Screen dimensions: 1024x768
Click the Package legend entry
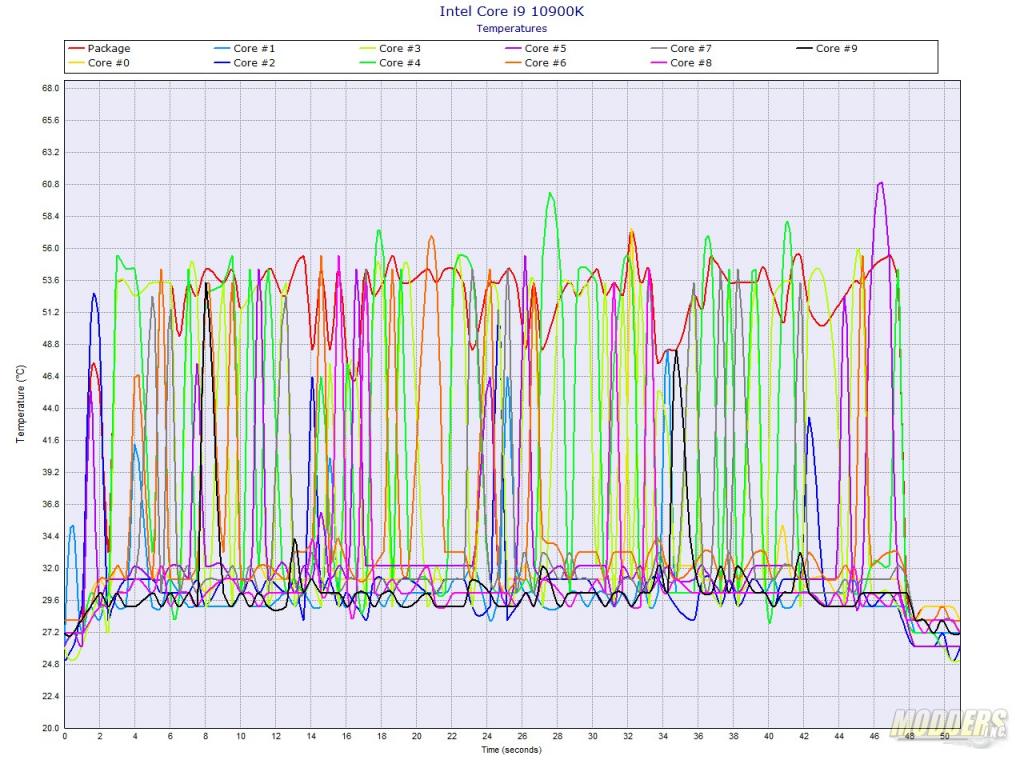coord(99,48)
